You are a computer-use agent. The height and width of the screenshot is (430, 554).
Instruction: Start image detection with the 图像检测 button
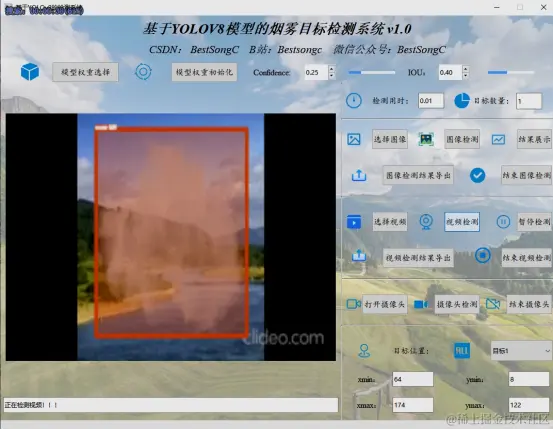click(462, 139)
